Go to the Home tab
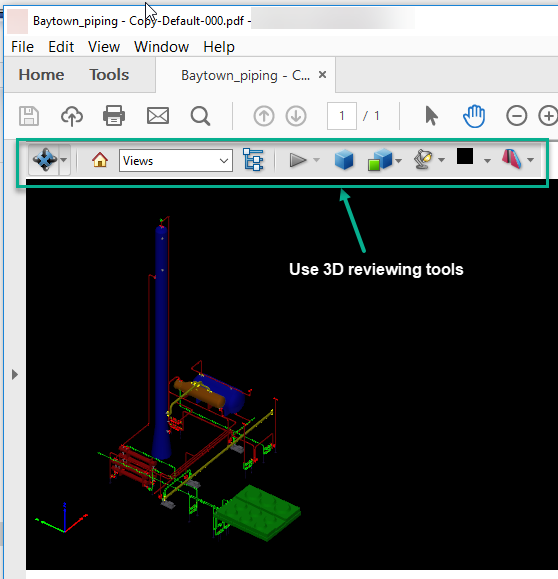This screenshot has width=558, height=579. tap(41, 75)
